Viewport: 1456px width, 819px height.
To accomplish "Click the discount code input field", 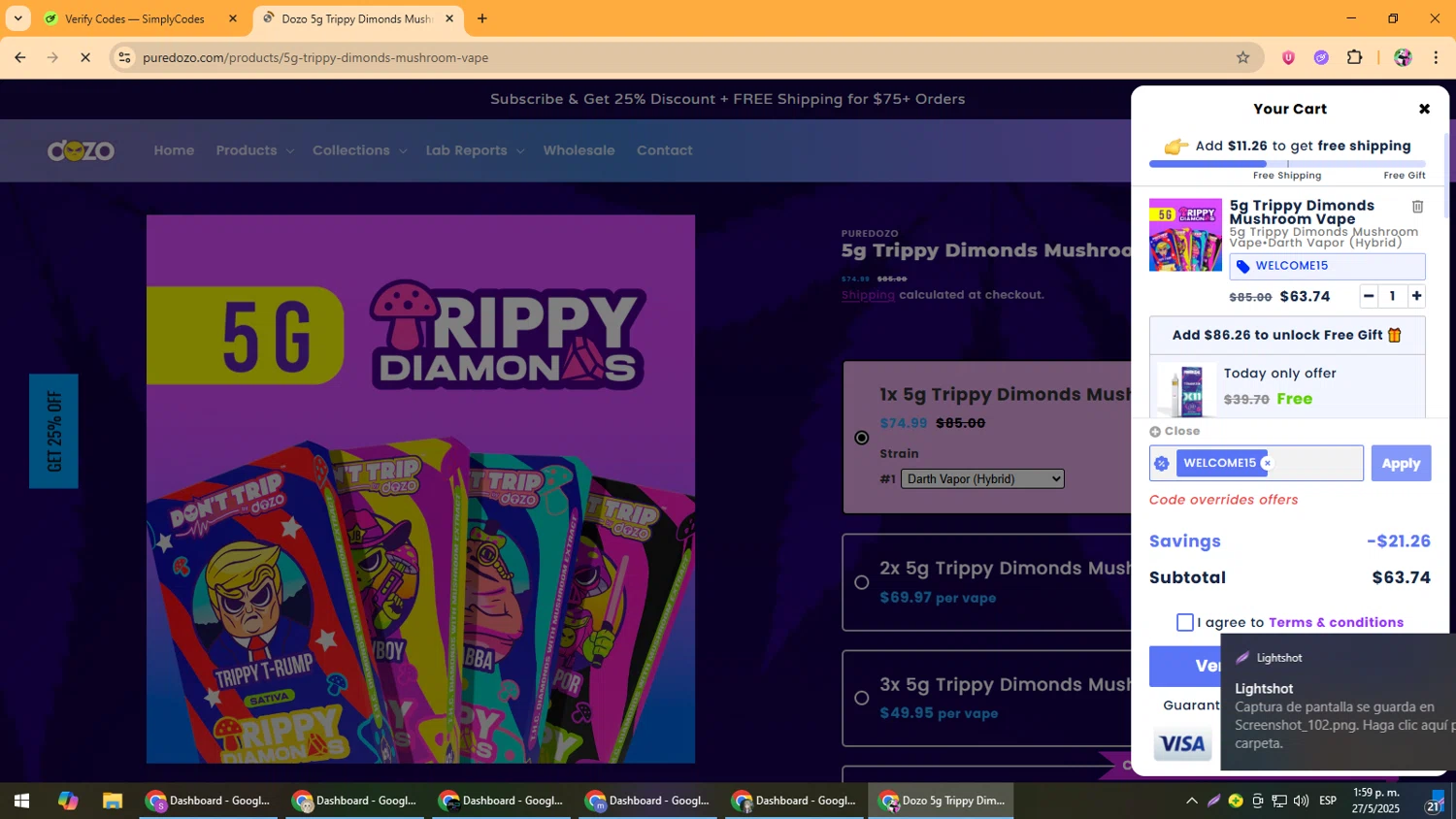I will pos(1256,464).
